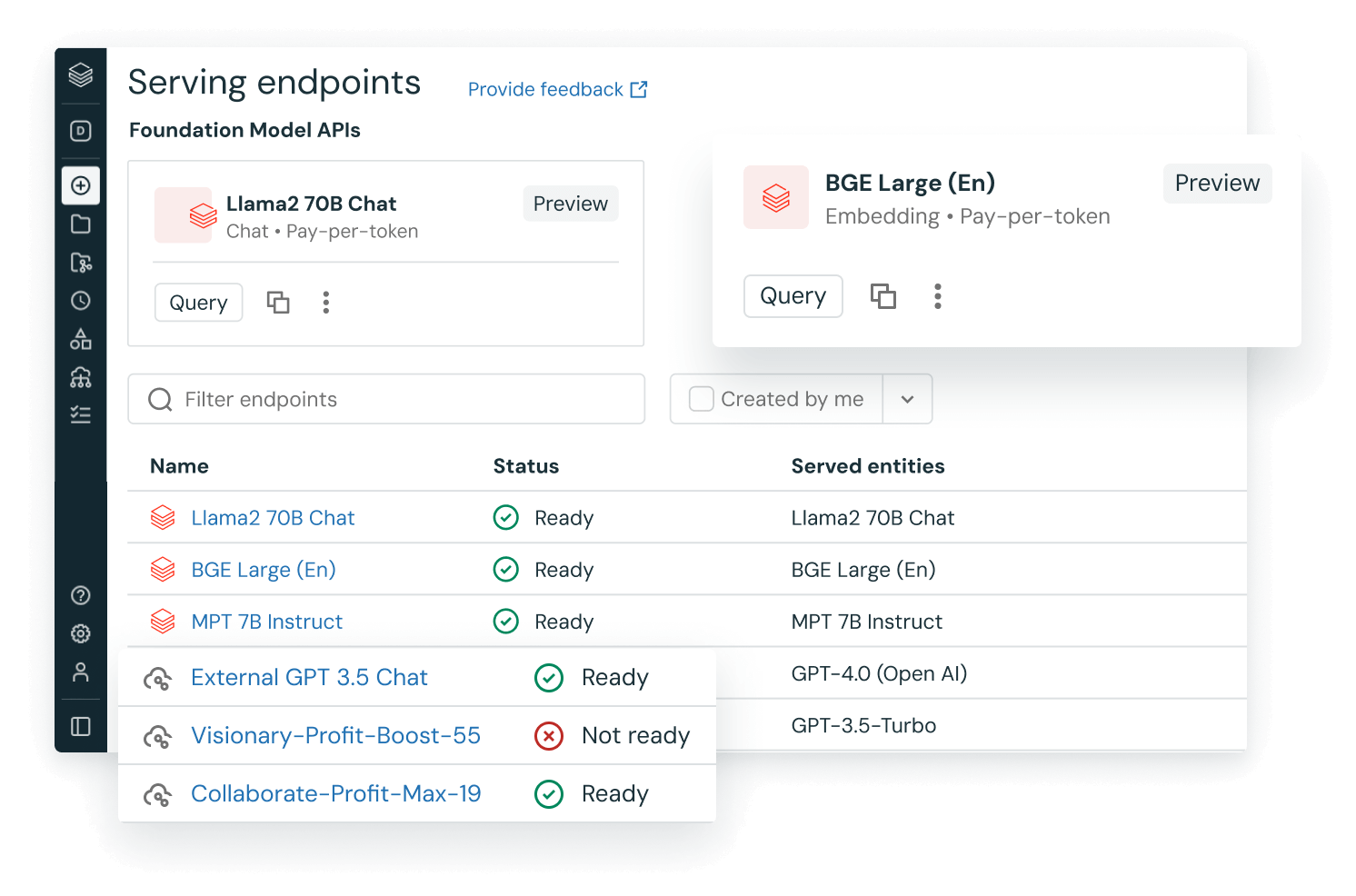Copy the BGE Large (En) card endpoint

(x=883, y=296)
